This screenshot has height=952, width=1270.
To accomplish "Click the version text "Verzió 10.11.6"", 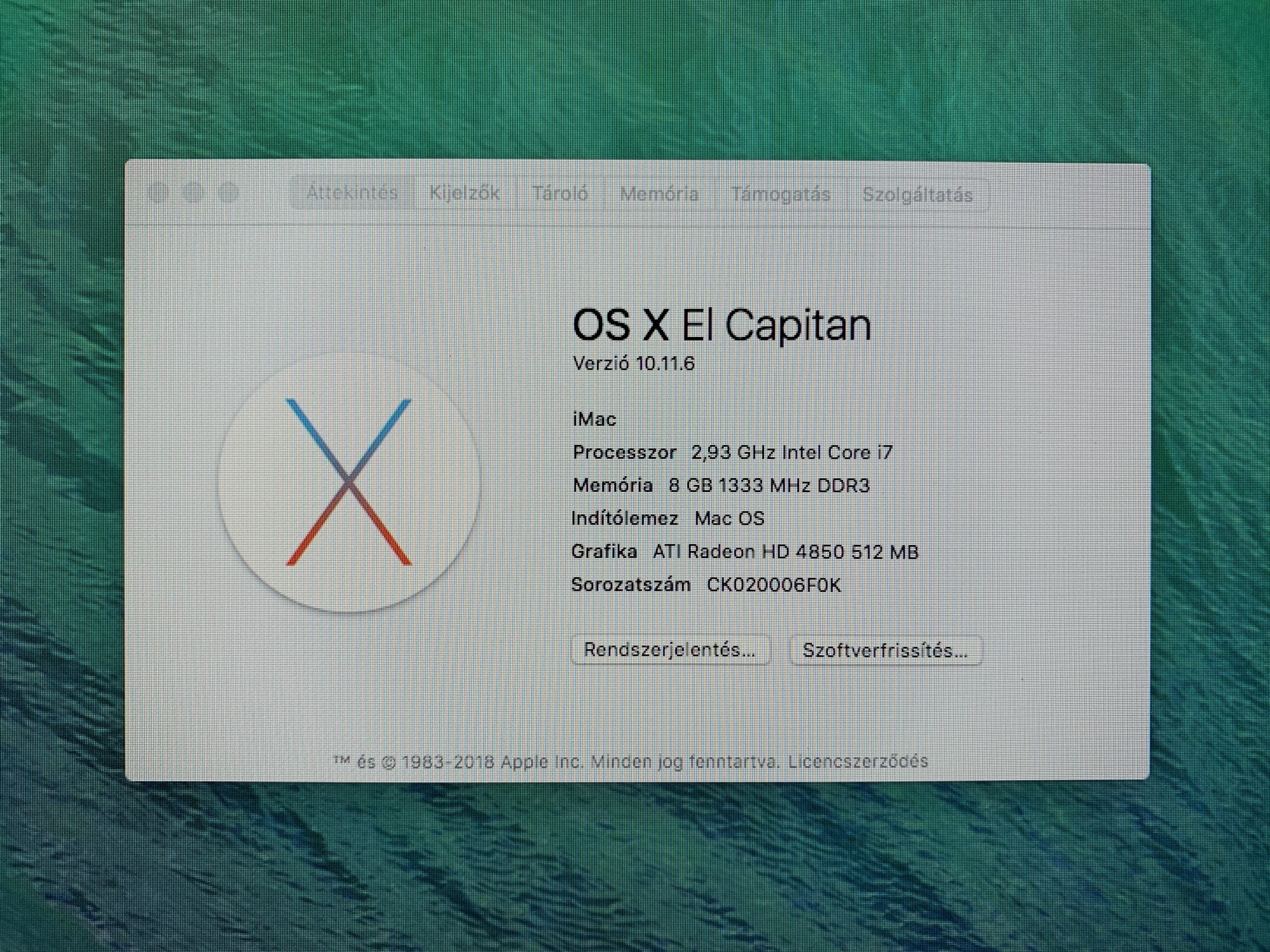I will tap(633, 364).
